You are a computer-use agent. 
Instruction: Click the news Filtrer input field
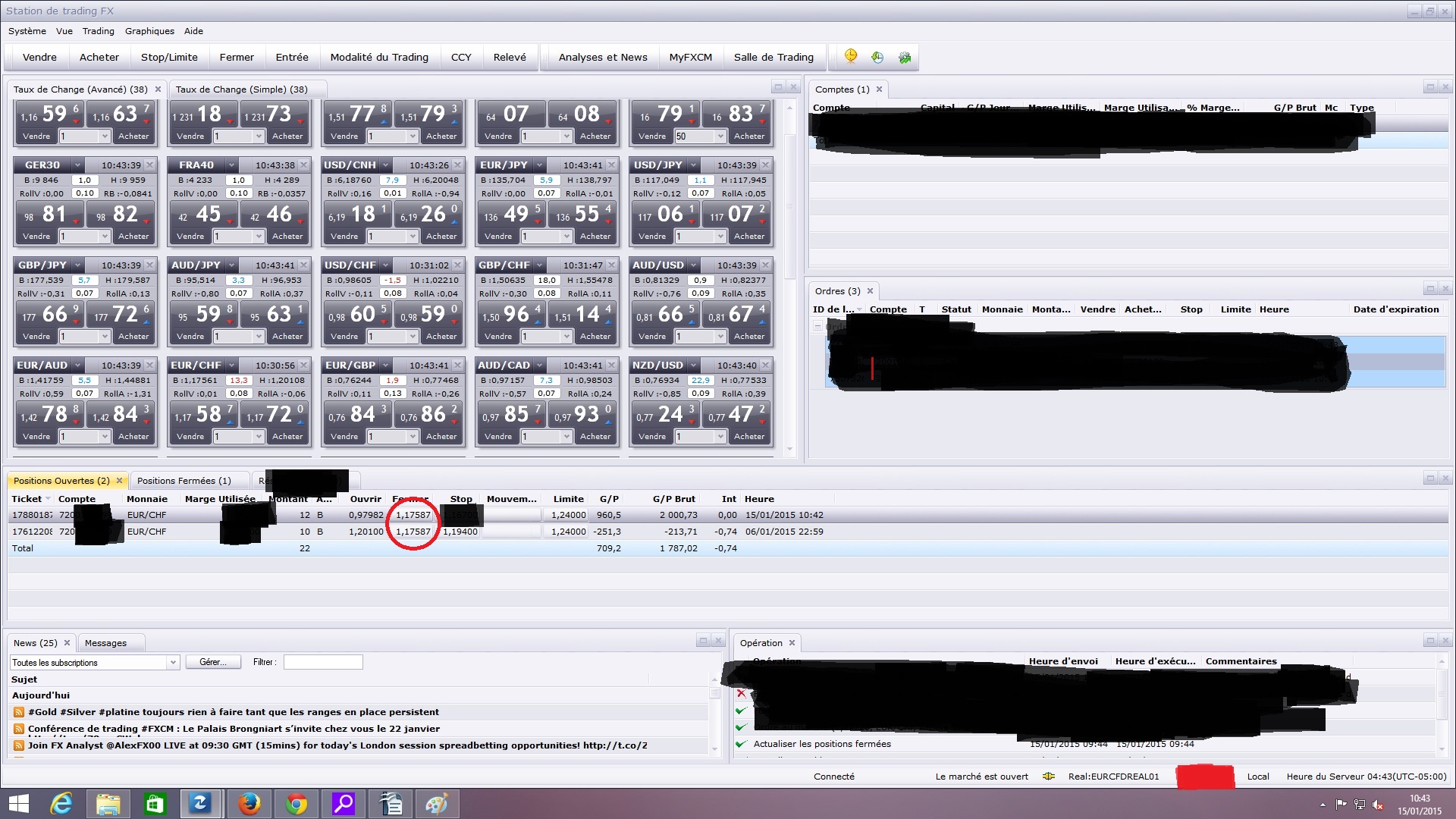(x=323, y=663)
